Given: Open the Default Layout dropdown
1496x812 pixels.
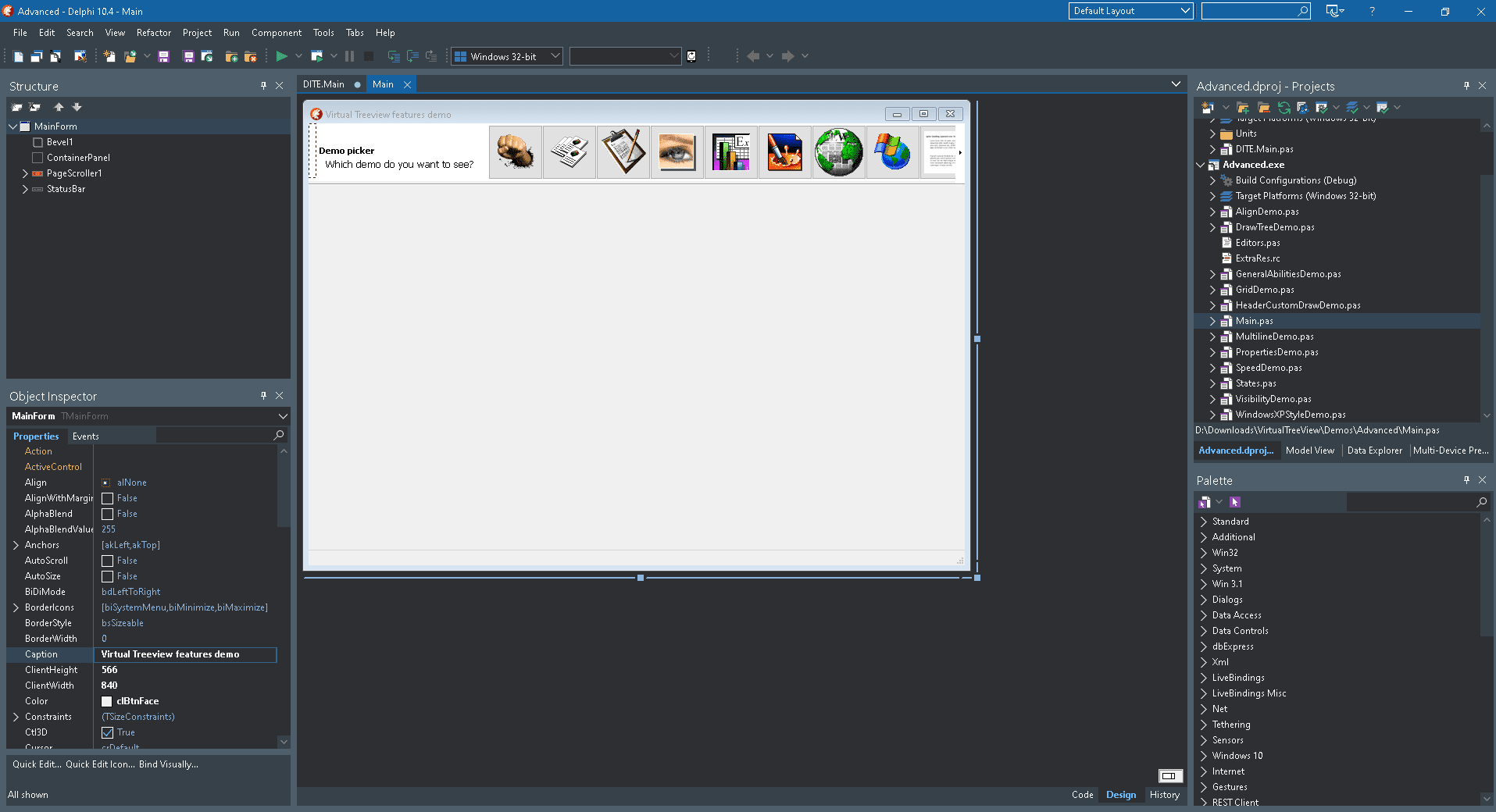Looking at the screenshot, I should click(1130, 11).
